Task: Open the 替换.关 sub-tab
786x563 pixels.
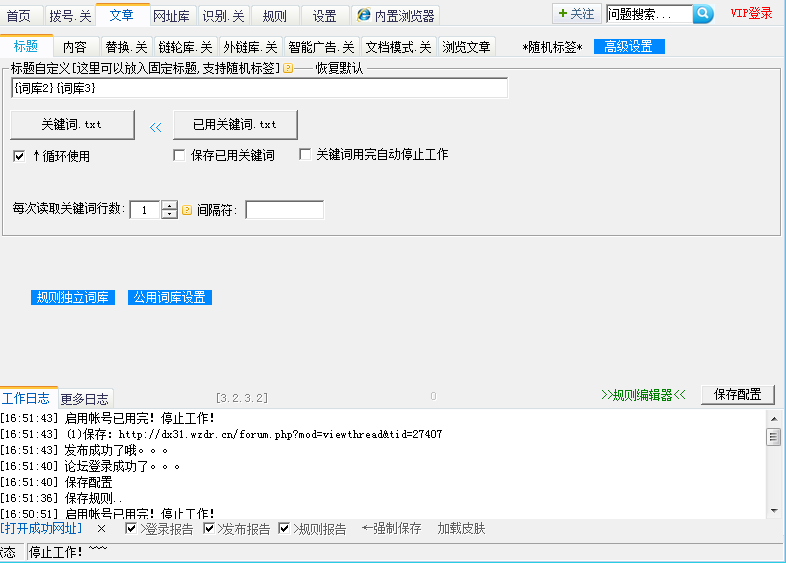Action: click(126, 47)
